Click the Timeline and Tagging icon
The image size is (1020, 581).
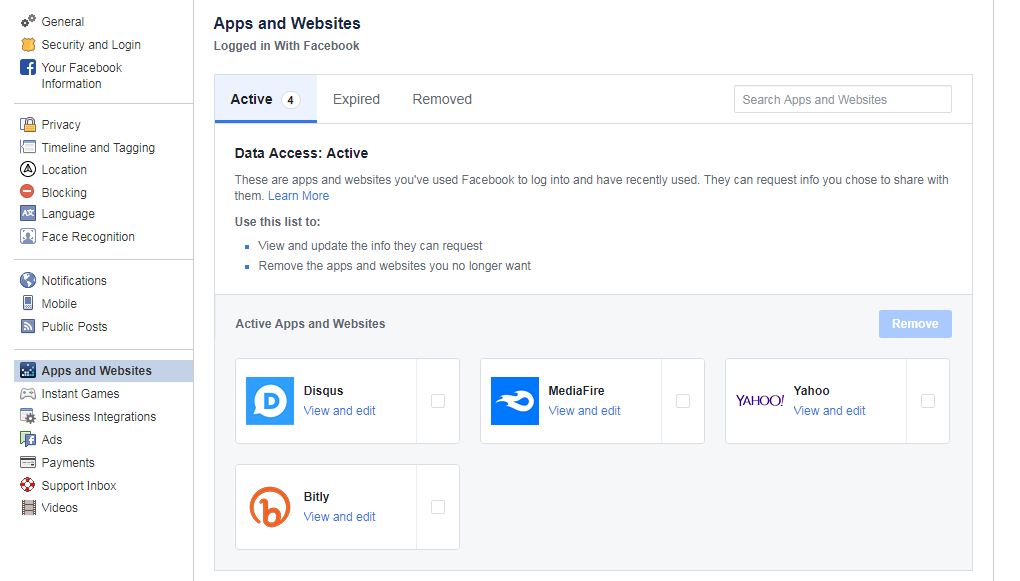pos(28,147)
